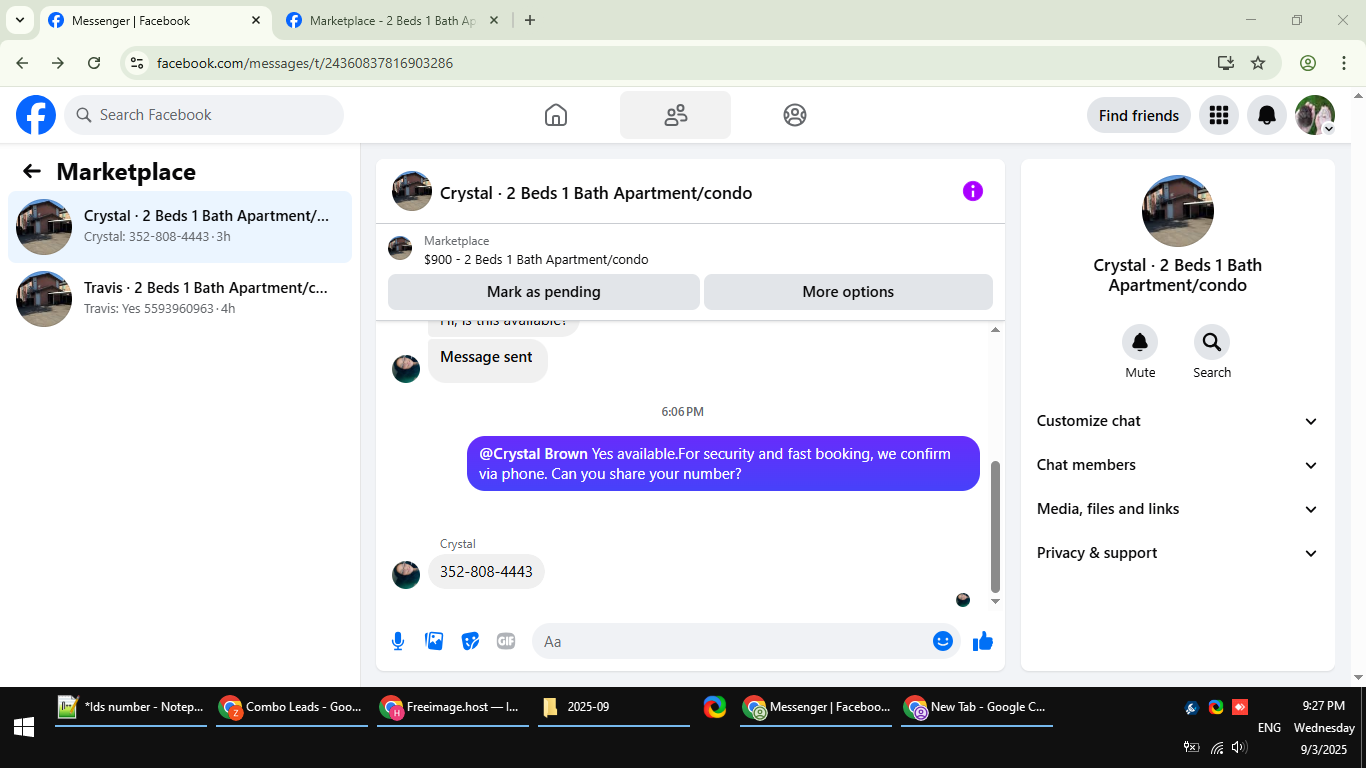Attach a photo using the image icon
Screen dimensions: 1366x768
click(x=434, y=641)
